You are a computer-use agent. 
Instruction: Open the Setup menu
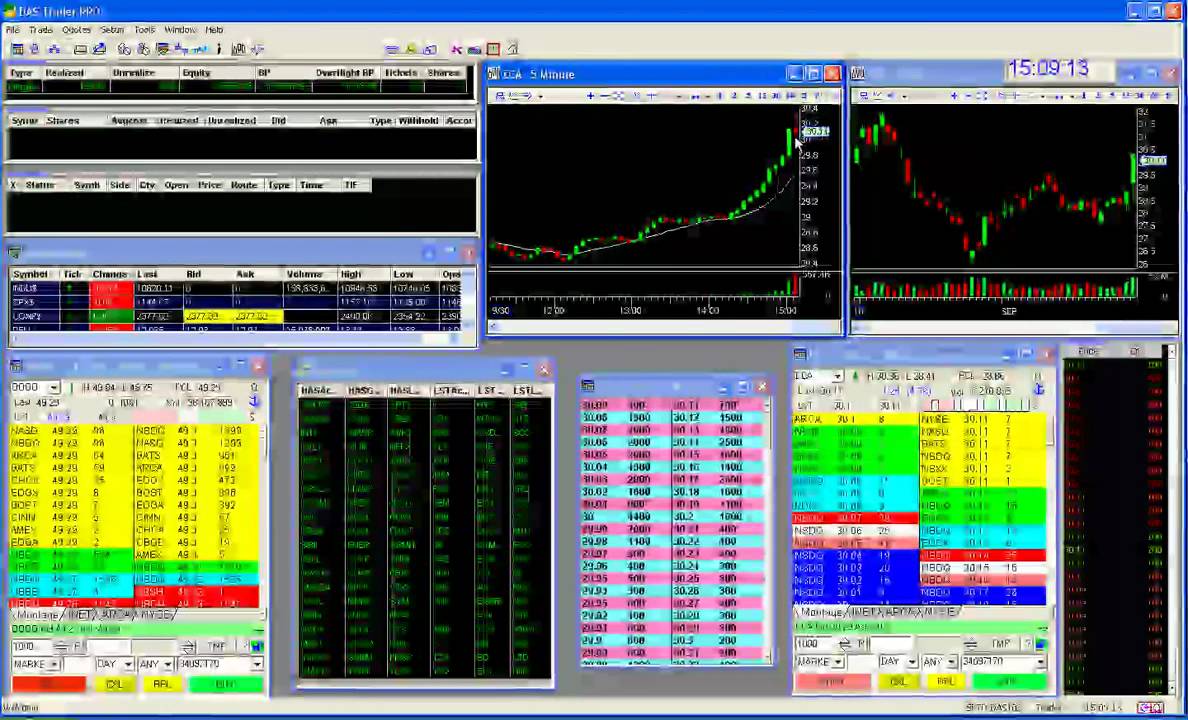pos(111,30)
